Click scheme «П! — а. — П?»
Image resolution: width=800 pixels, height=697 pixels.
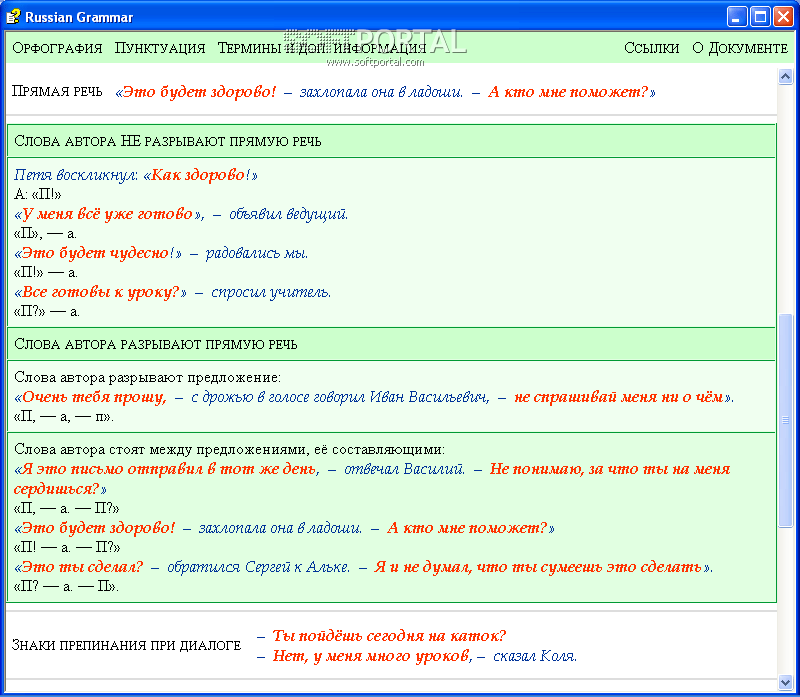point(67,547)
